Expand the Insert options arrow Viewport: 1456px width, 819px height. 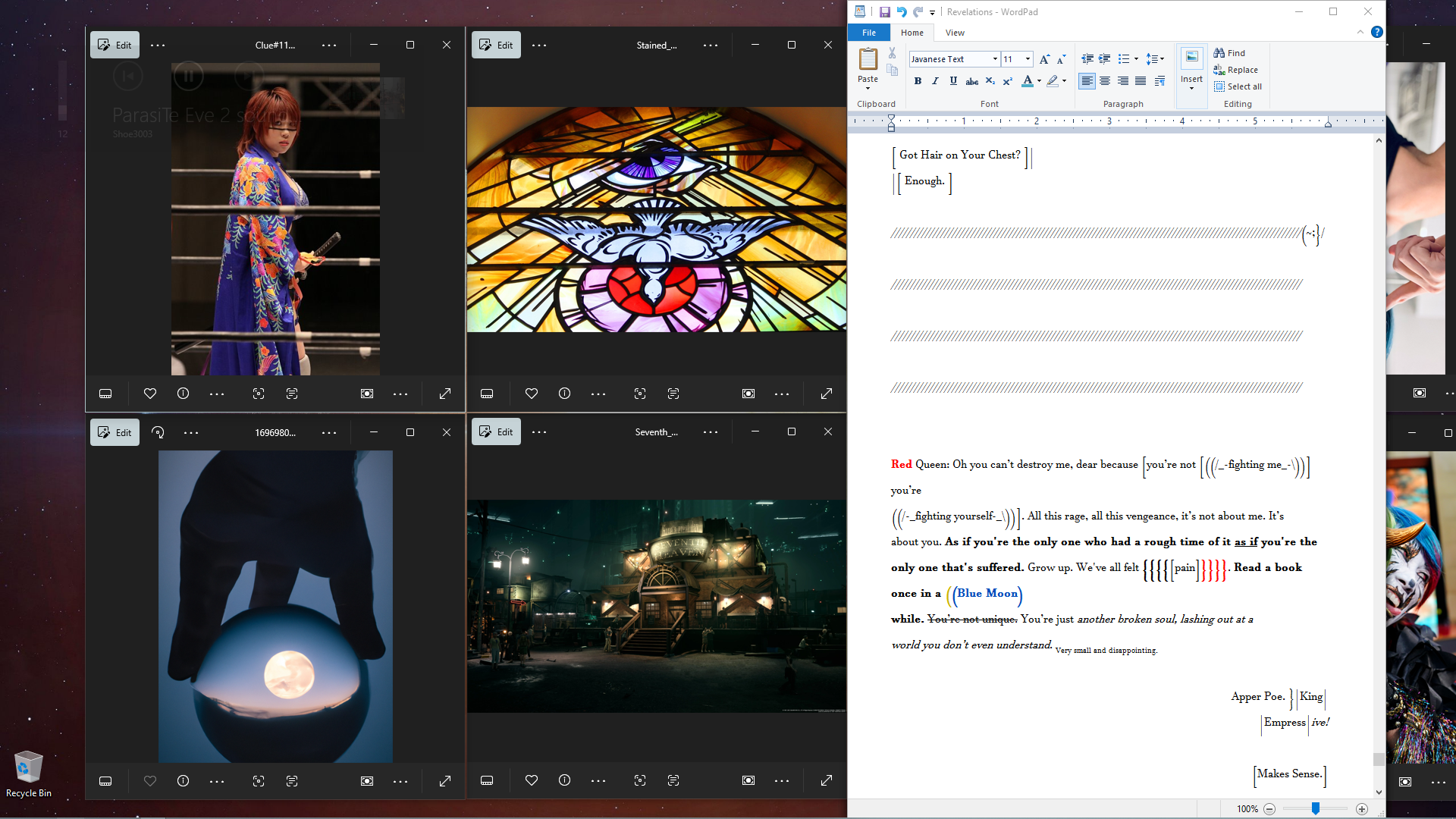(1191, 88)
